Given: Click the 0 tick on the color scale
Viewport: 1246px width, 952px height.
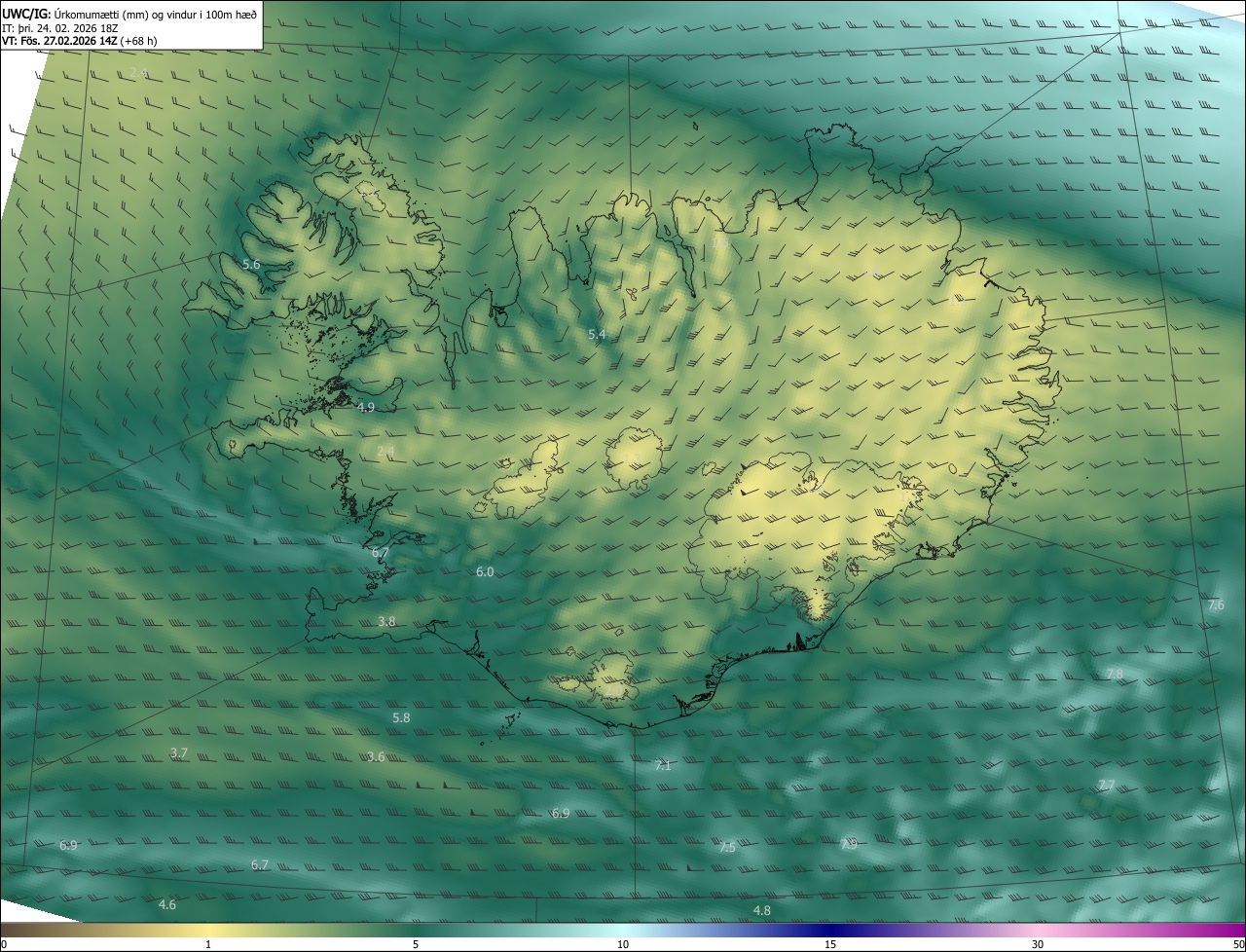Looking at the screenshot, I should pos(4,944).
